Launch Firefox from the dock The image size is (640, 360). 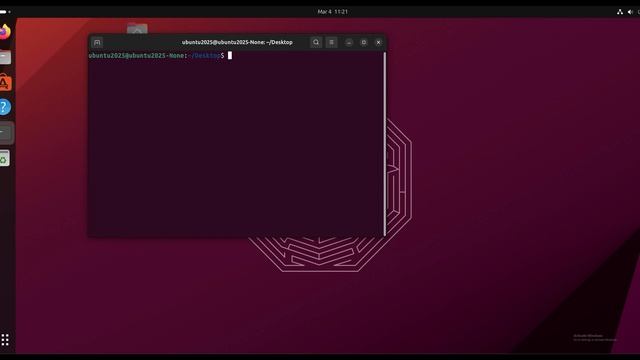tap(4, 32)
